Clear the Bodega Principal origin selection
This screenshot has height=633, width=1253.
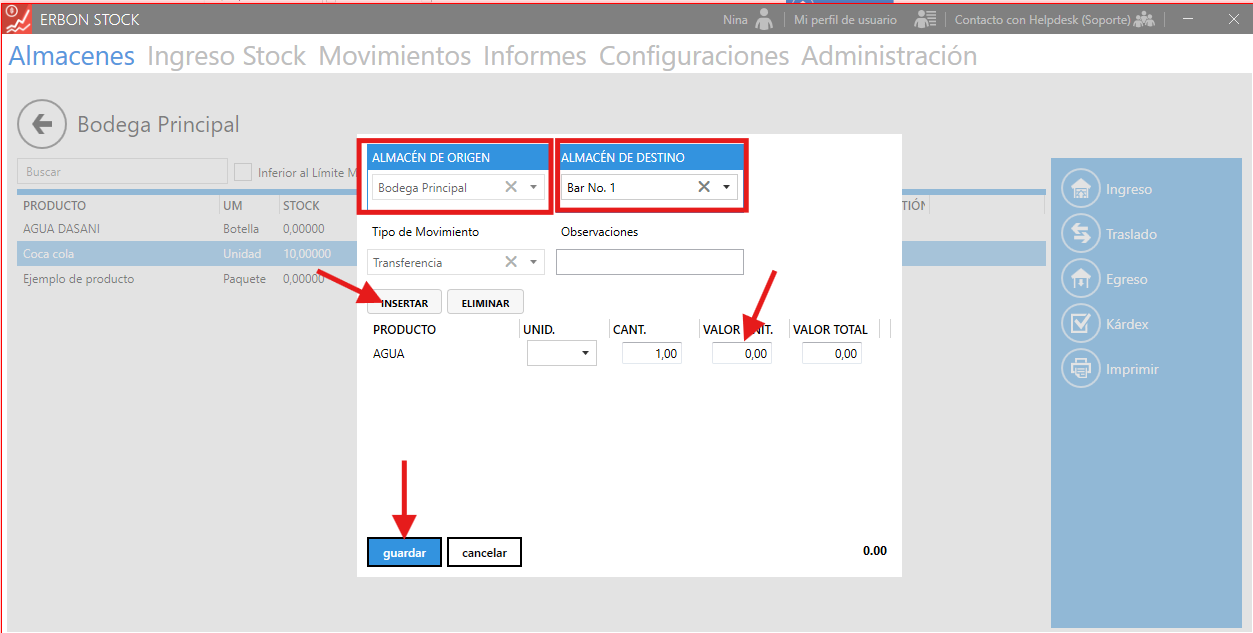(511, 187)
